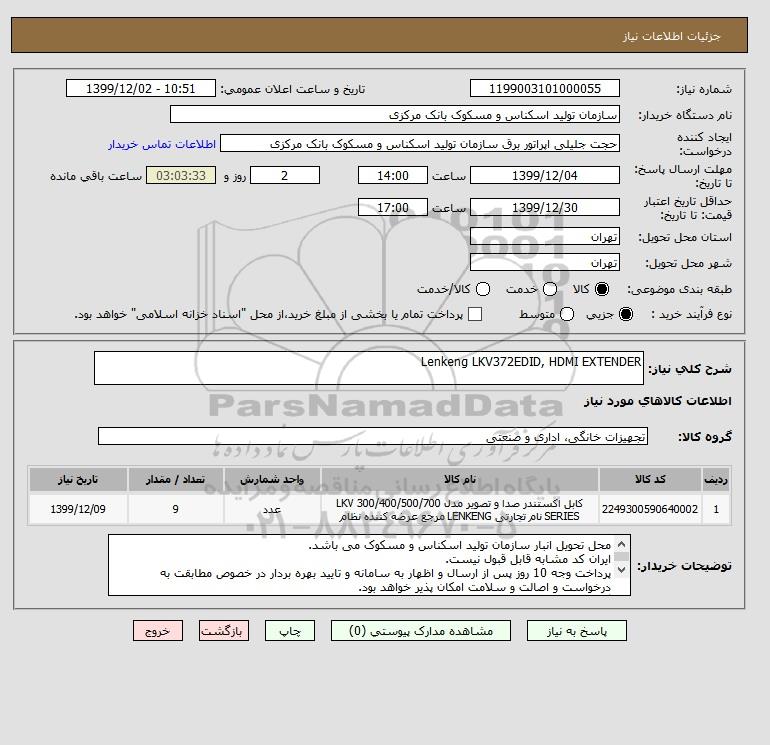The height and width of the screenshot is (745, 770).
Task: Click the row number 1 cell
Action: (x=716, y=509)
